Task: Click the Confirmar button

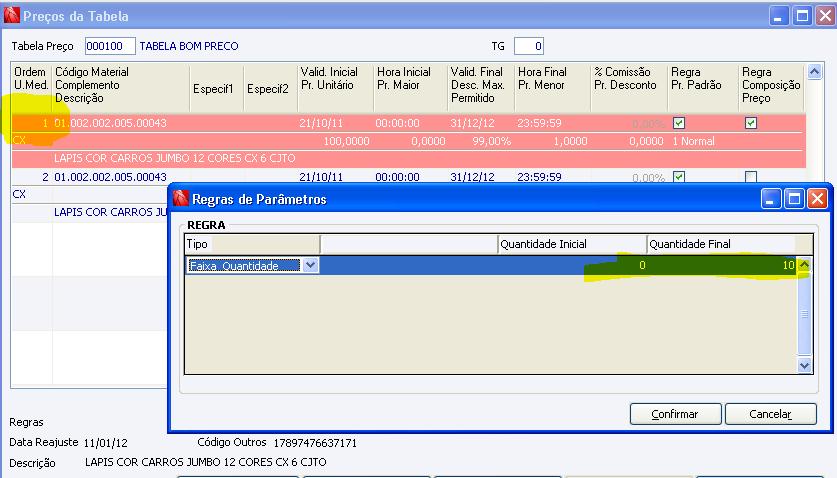Action: tap(675, 414)
